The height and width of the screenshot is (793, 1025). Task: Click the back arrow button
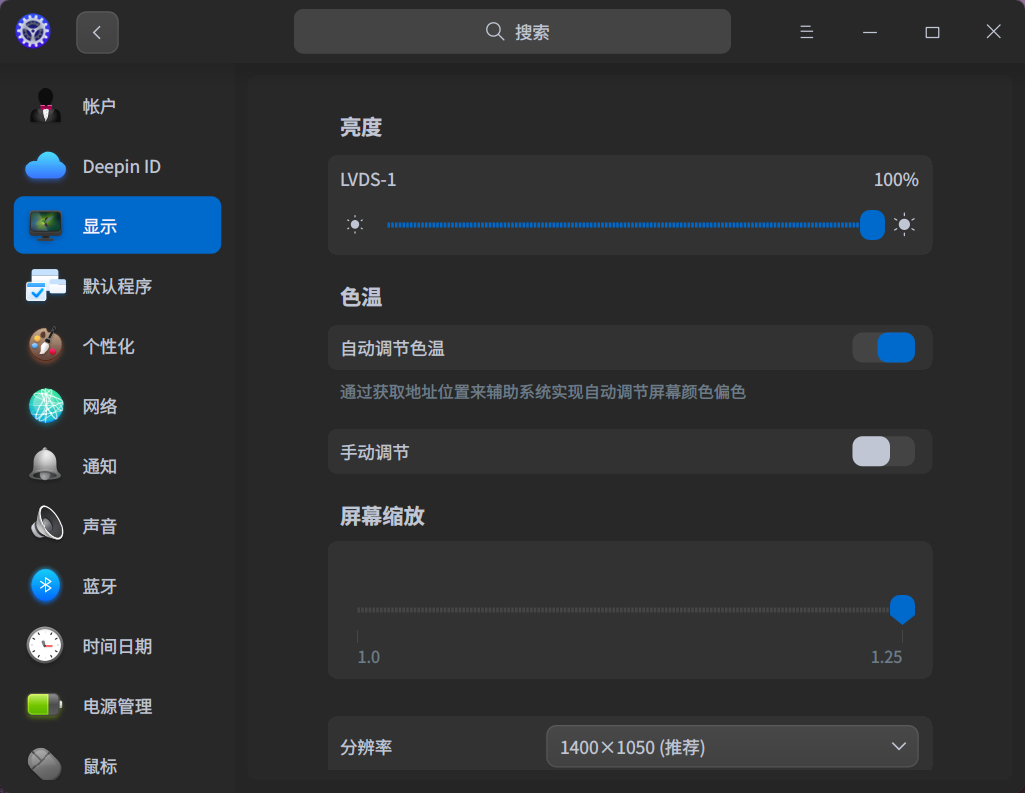(x=97, y=31)
